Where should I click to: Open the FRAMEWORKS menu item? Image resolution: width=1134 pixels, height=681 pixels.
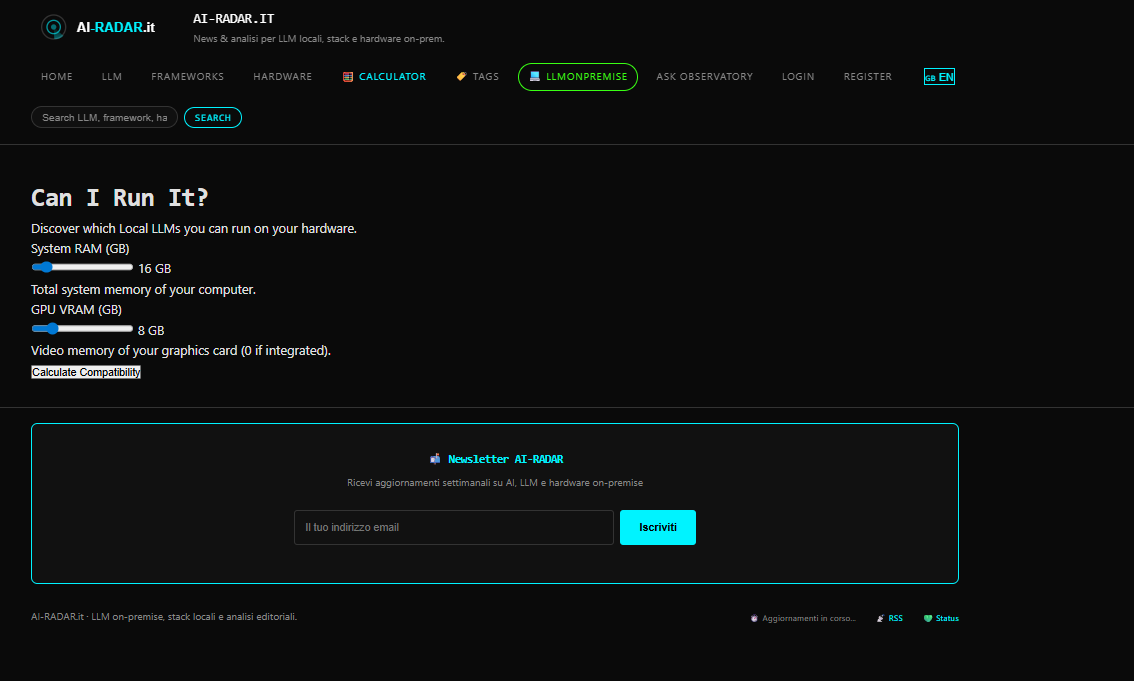pyautogui.click(x=187, y=76)
